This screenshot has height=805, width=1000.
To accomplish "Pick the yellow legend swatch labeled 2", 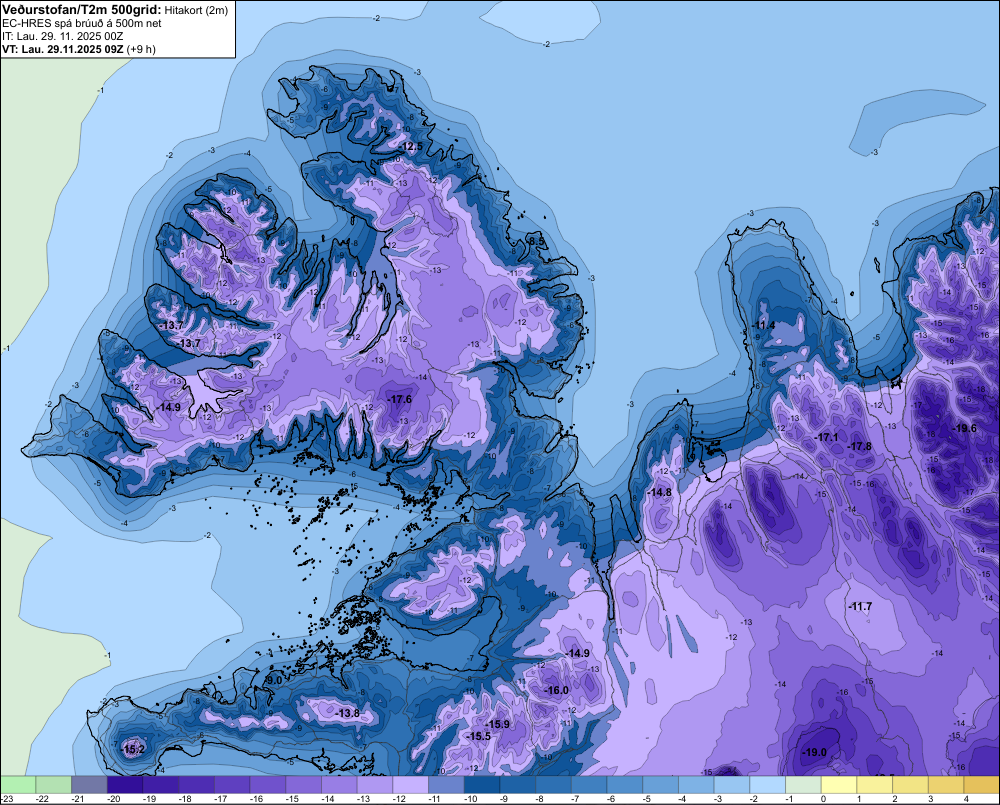I will point(911,784).
